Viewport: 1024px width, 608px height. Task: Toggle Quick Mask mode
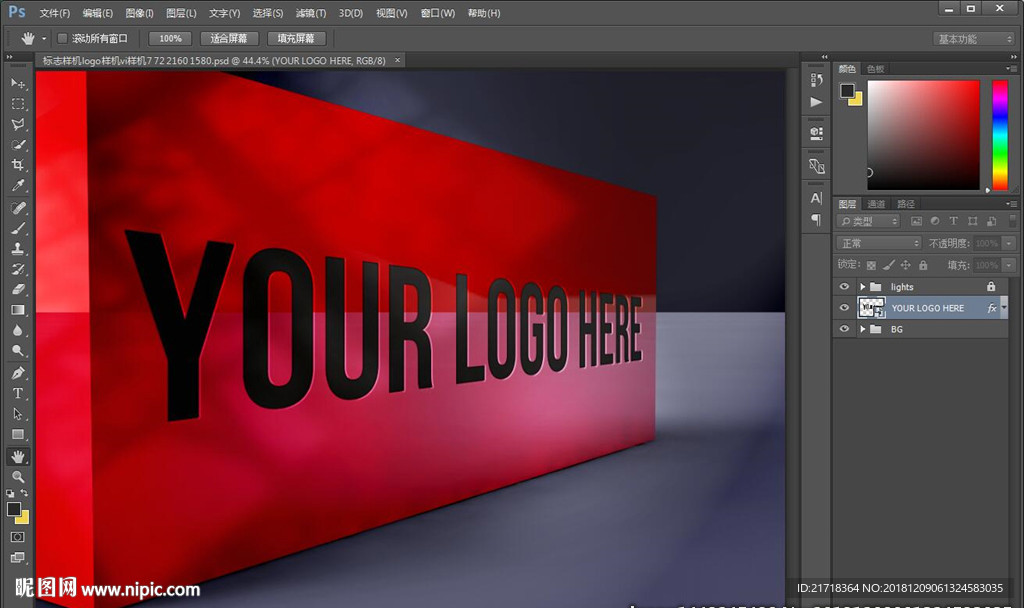click(18, 537)
